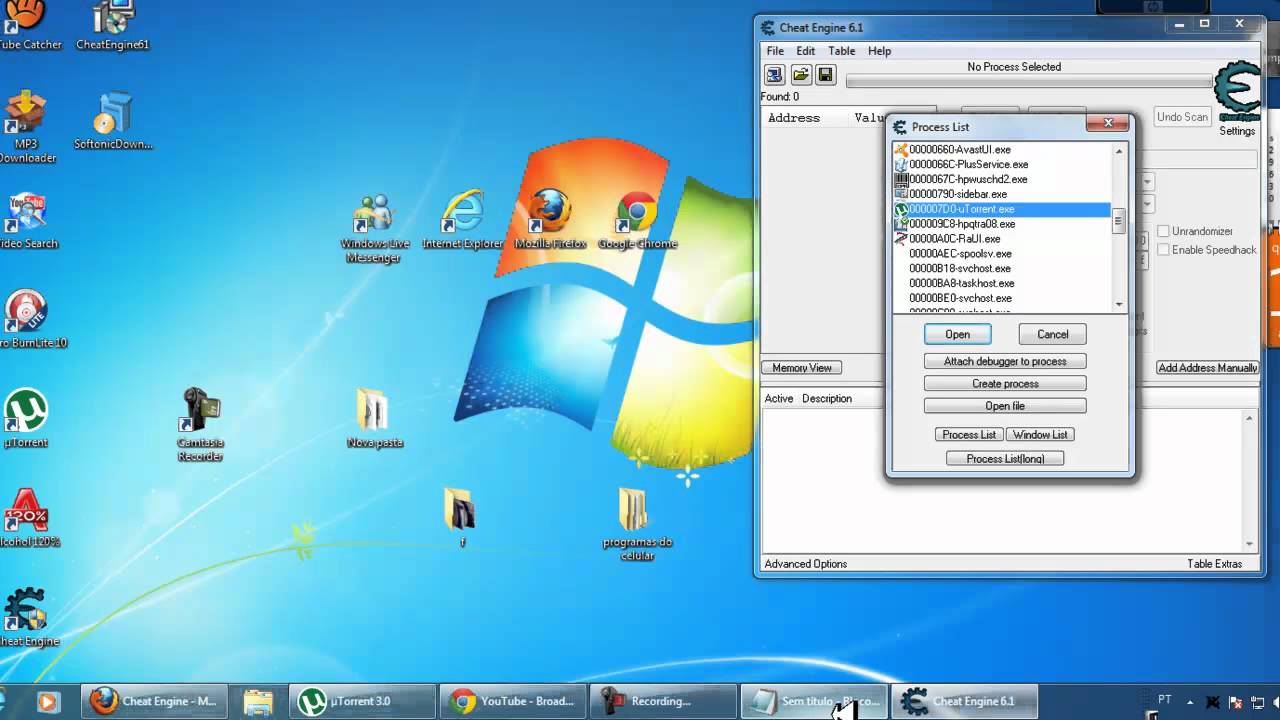Click process list scroll up arrow

[x=1119, y=150]
